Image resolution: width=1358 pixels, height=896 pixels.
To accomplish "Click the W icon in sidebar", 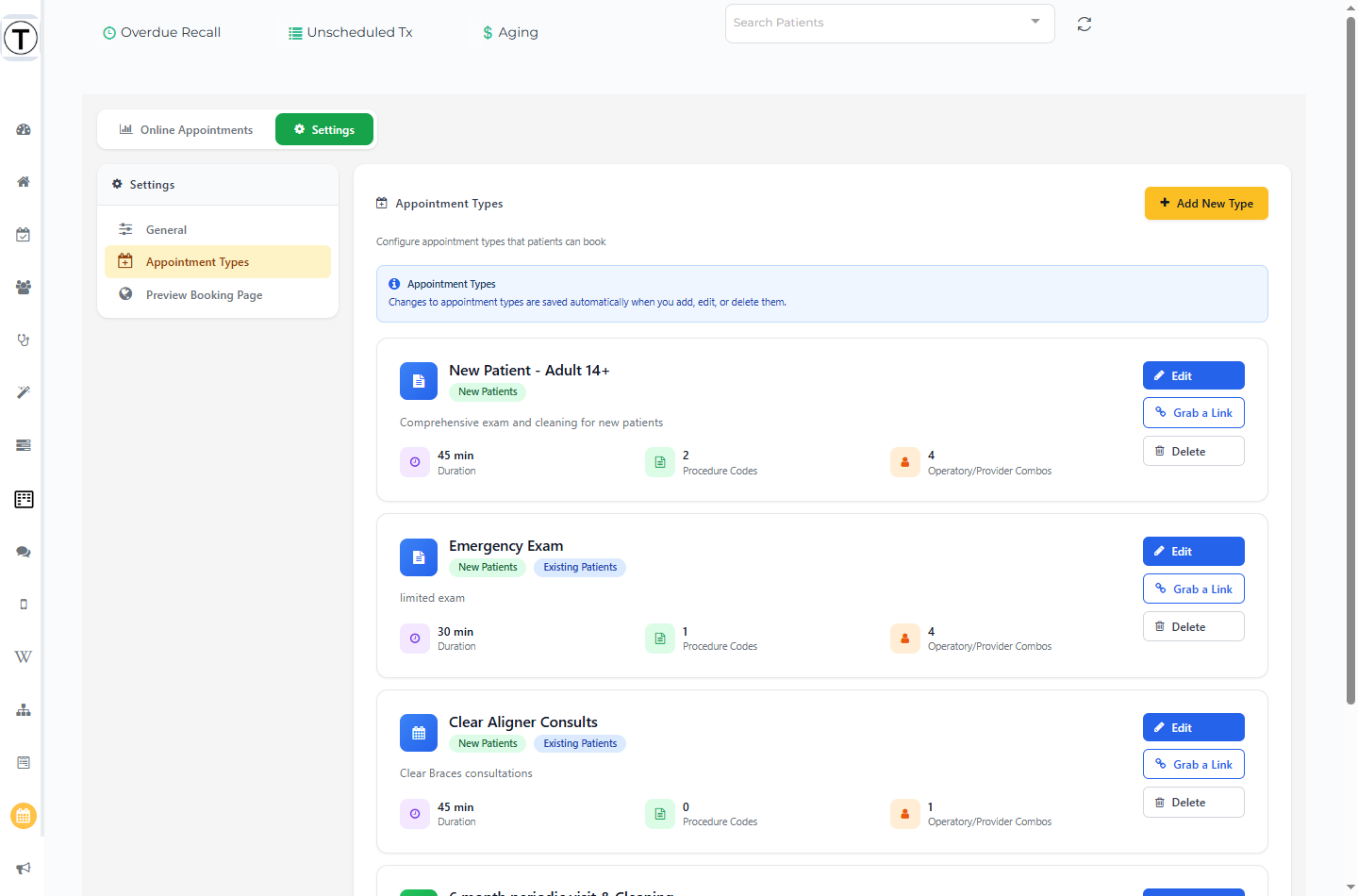I will [24, 656].
